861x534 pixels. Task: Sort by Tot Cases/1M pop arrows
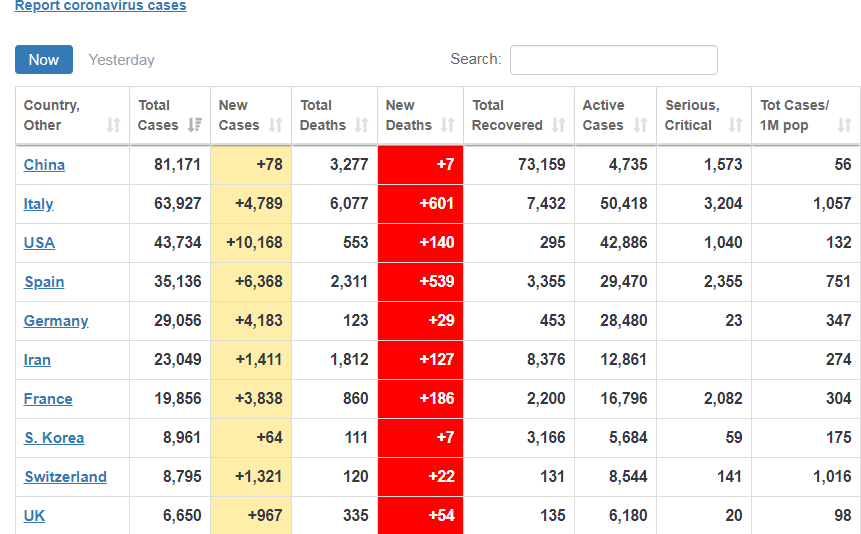[x=847, y=125]
